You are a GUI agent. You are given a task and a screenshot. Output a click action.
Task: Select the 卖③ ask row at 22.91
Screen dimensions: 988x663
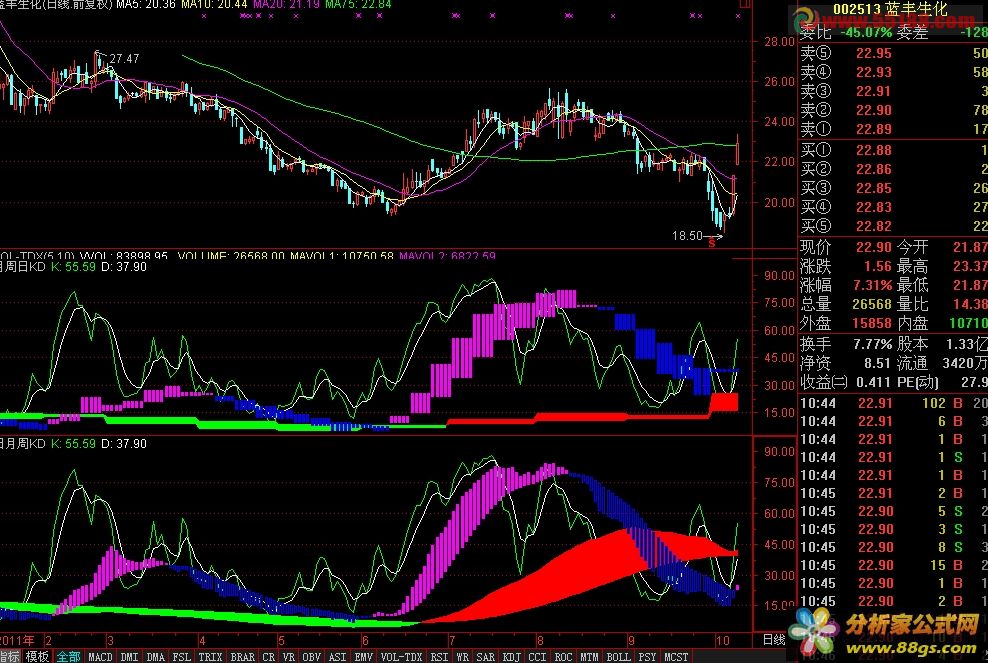(x=893, y=91)
